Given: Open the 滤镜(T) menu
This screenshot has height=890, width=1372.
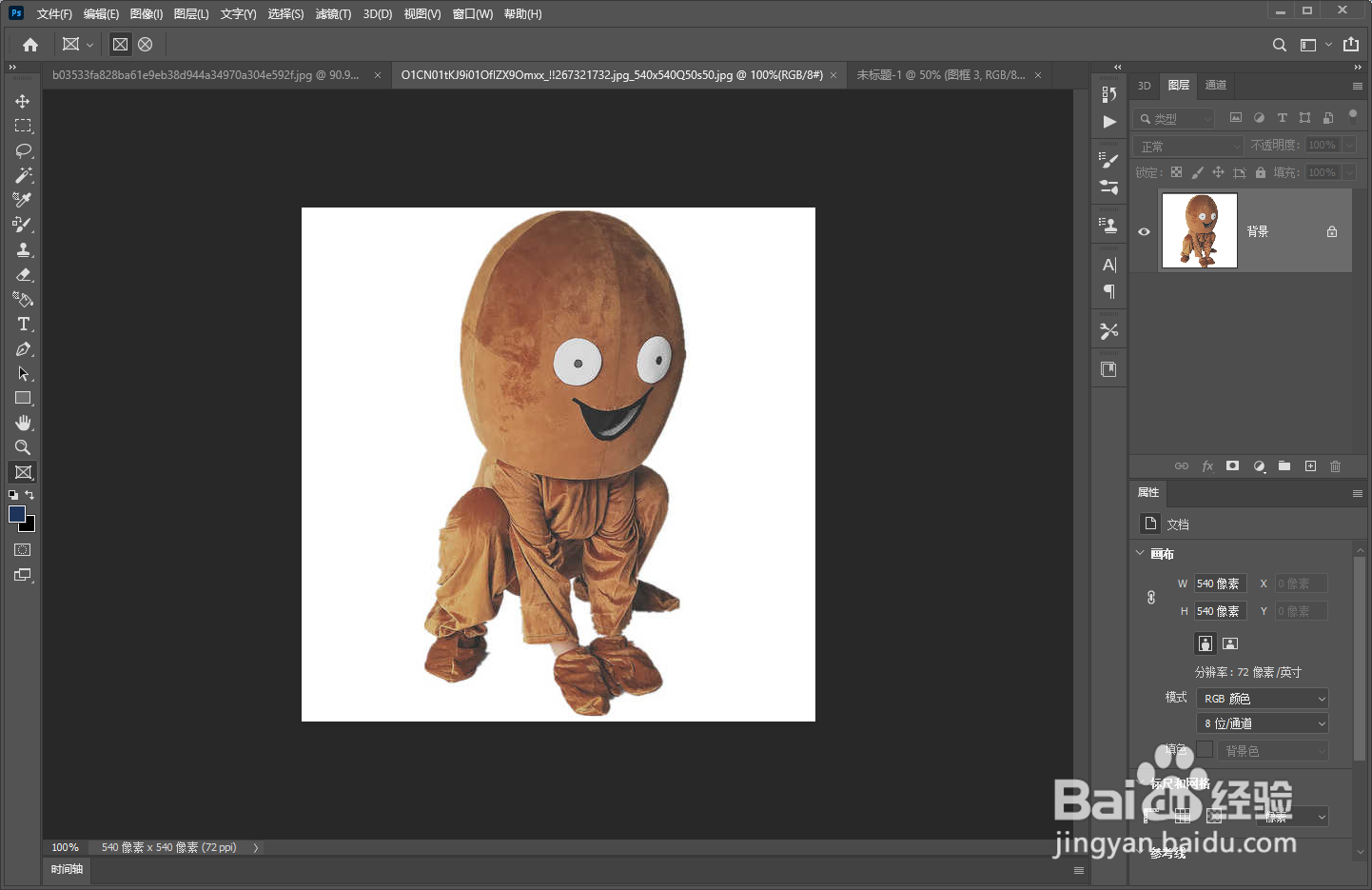Looking at the screenshot, I should coord(333,14).
